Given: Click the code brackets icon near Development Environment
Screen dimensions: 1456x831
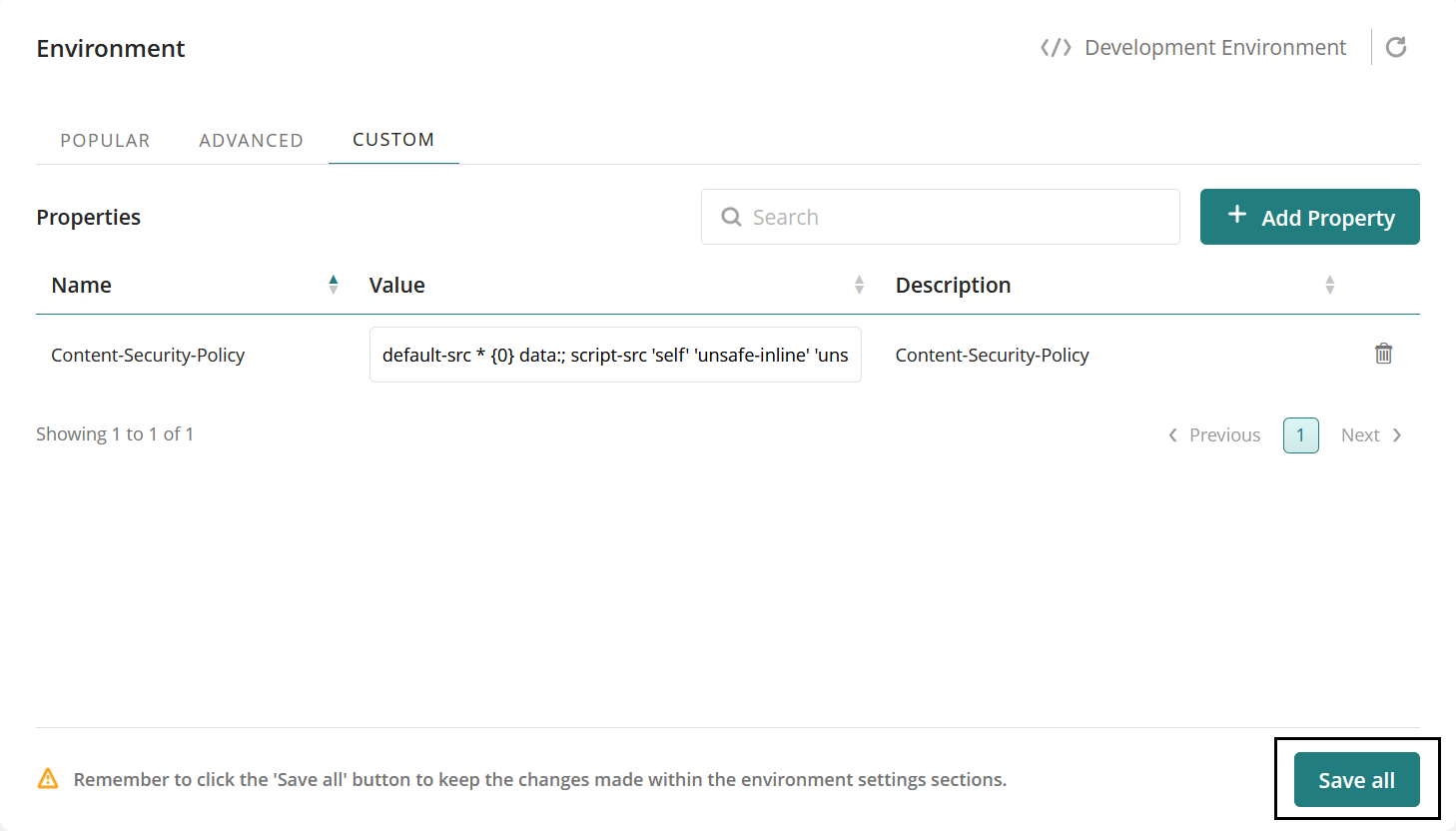Looking at the screenshot, I should (1056, 48).
